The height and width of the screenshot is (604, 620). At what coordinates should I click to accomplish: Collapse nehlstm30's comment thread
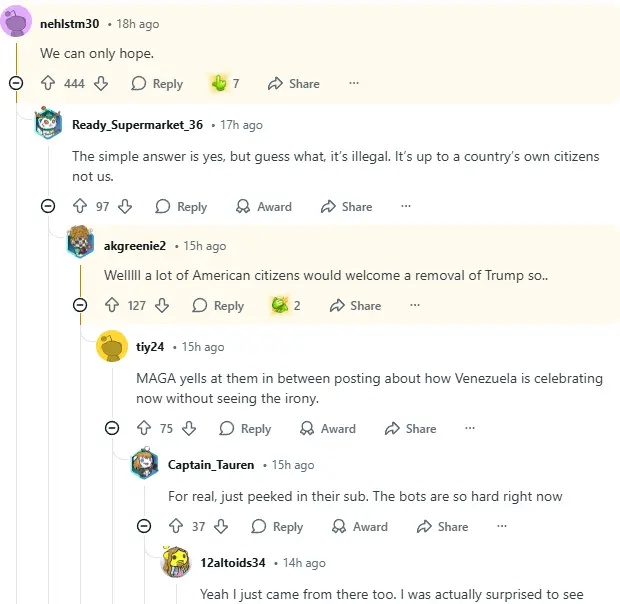(x=16, y=84)
